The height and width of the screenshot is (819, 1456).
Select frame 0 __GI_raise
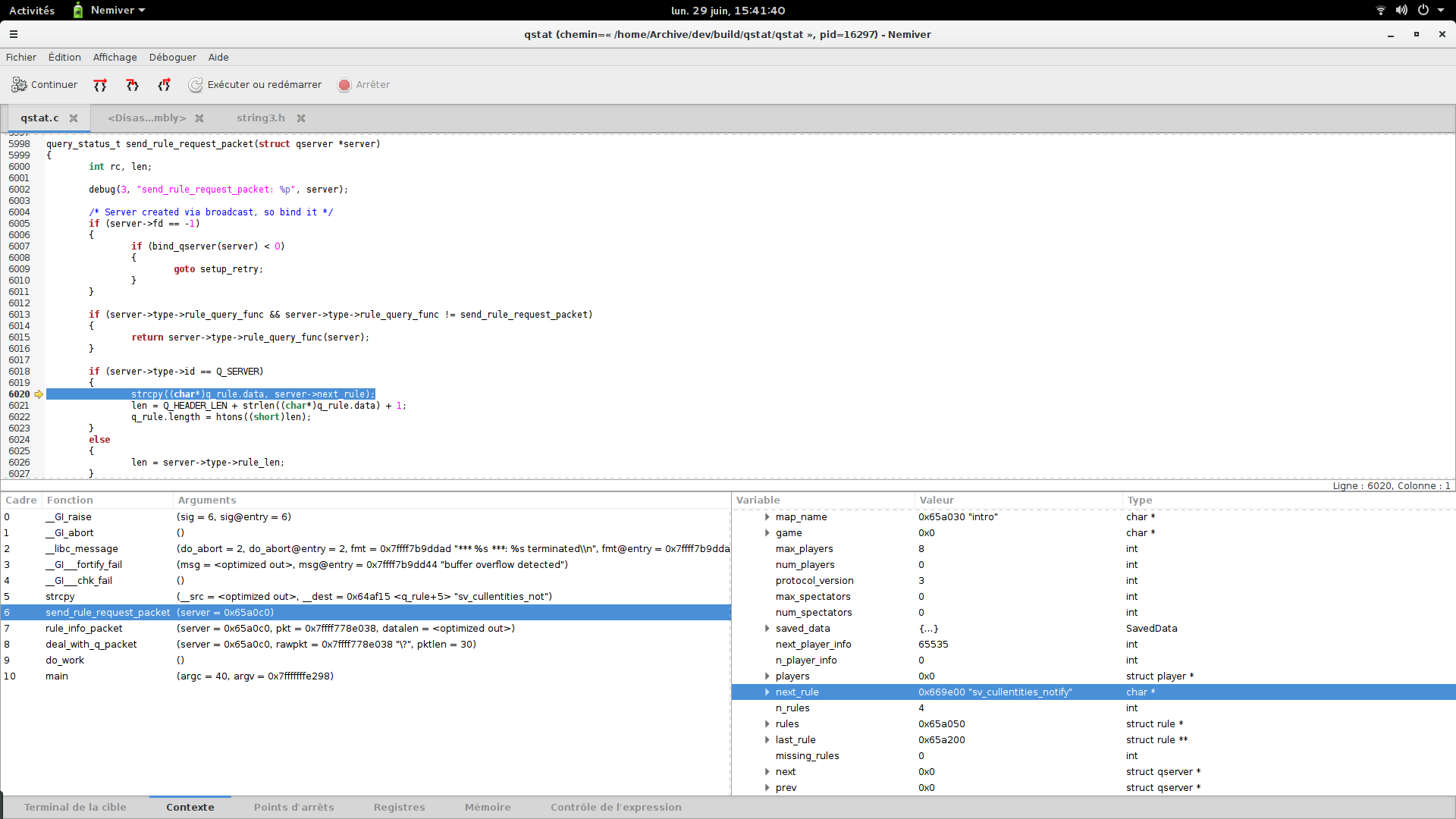(x=366, y=517)
